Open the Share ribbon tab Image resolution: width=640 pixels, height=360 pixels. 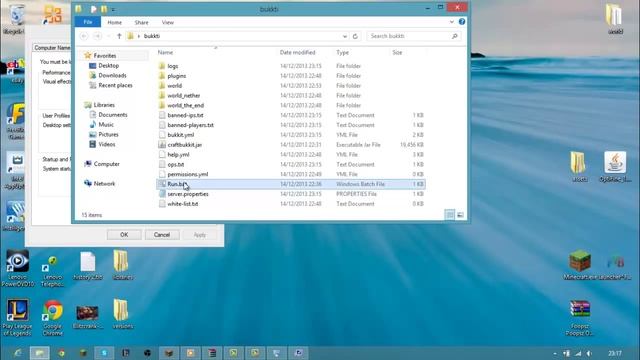141,22
